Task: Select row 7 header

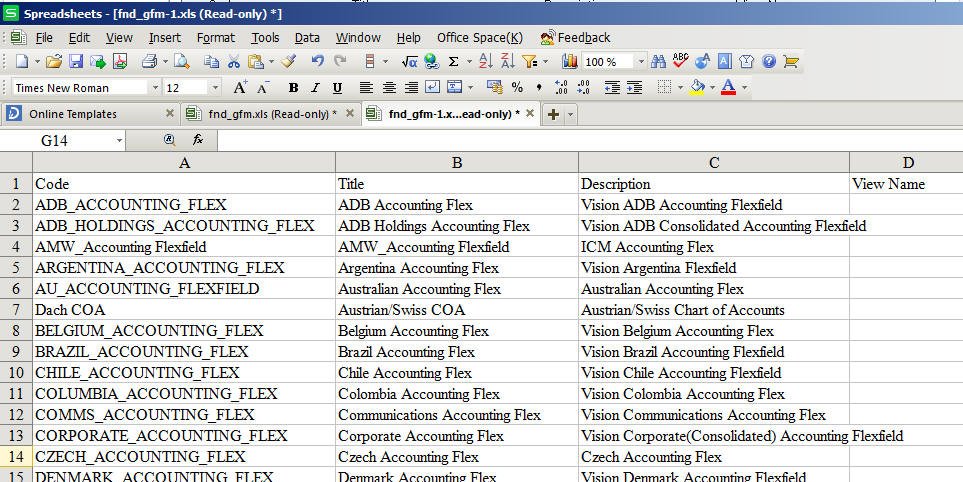Action: click(16, 309)
